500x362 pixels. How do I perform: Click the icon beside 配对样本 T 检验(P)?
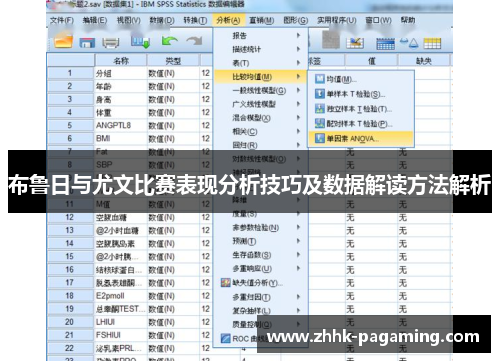click(x=320, y=124)
